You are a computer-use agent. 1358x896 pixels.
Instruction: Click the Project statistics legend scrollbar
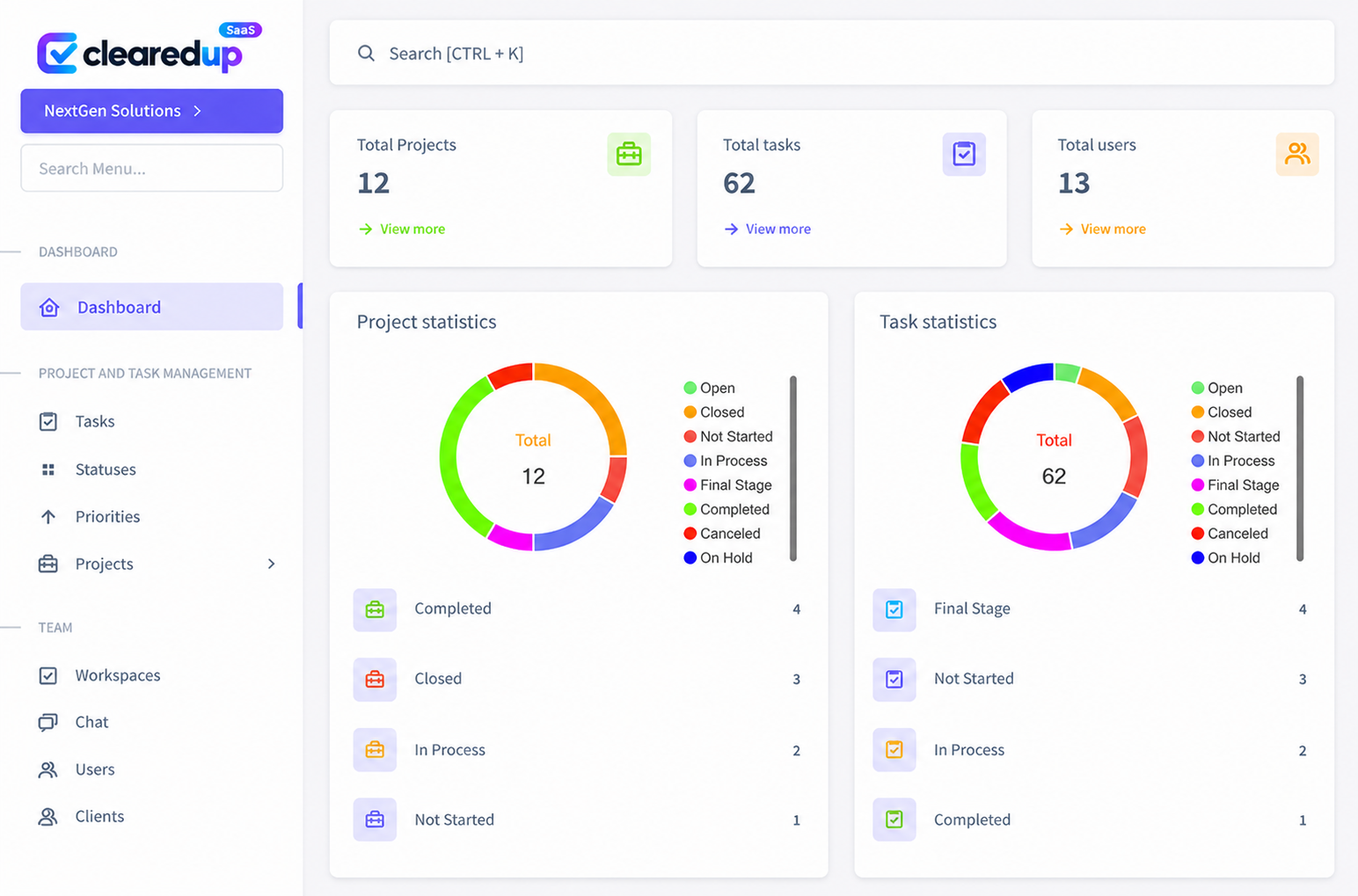coord(793,469)
